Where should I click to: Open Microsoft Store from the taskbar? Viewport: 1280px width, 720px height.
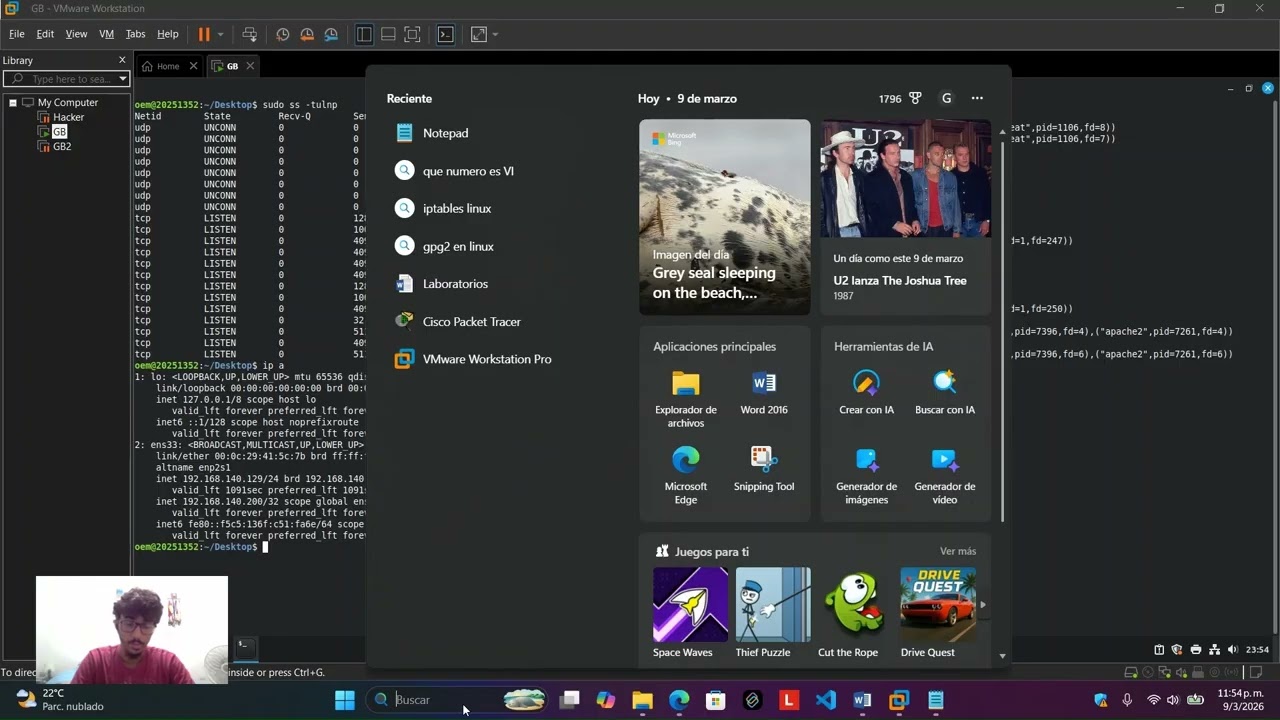[x=716, y=700]
